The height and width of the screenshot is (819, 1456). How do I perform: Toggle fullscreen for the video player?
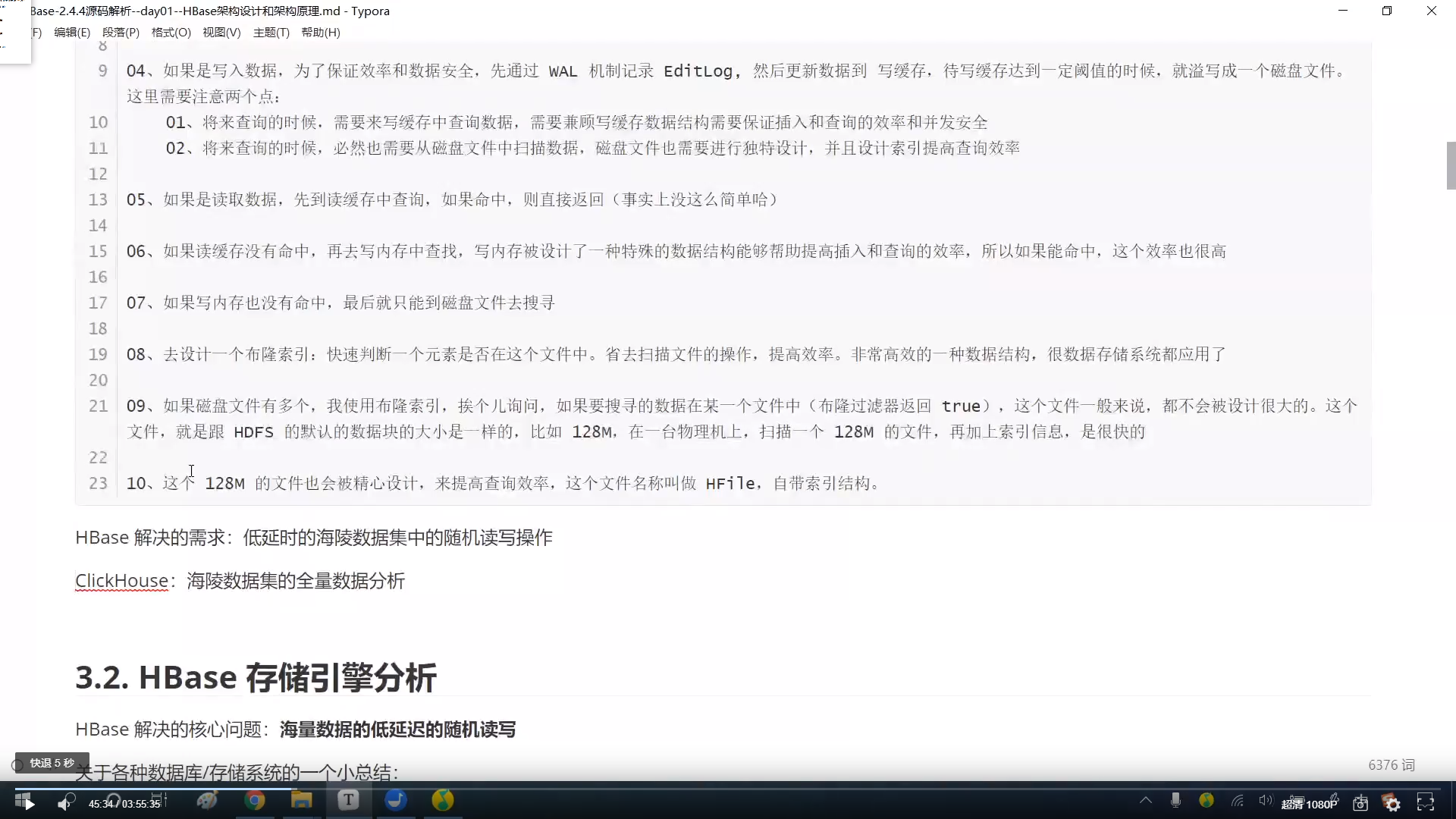tap(1426, 803)
